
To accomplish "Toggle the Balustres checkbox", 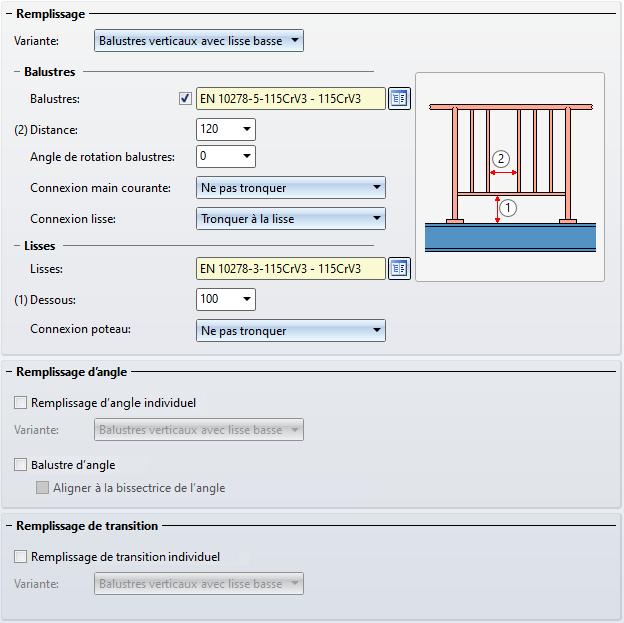I will 185,98.
